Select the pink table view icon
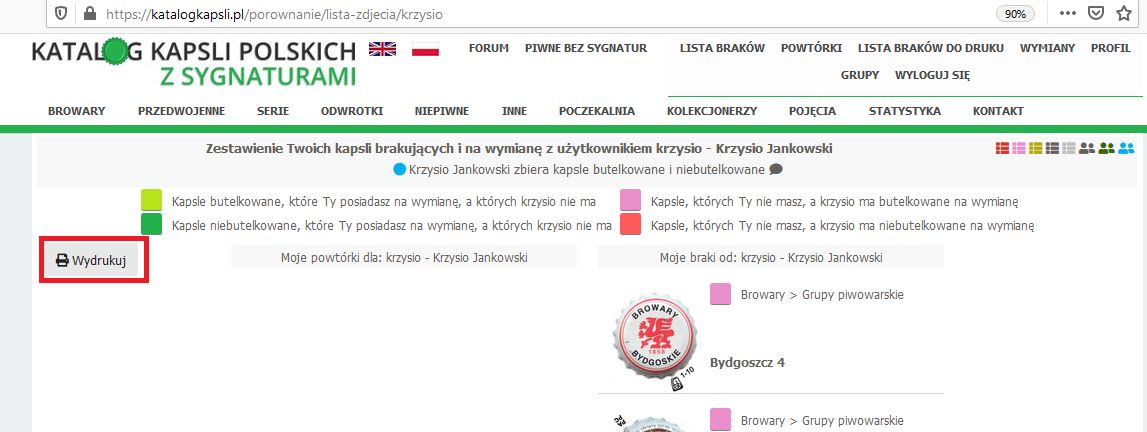Image resolution: width=1147 pixels, height=432 pixels. click(1019, 149)
